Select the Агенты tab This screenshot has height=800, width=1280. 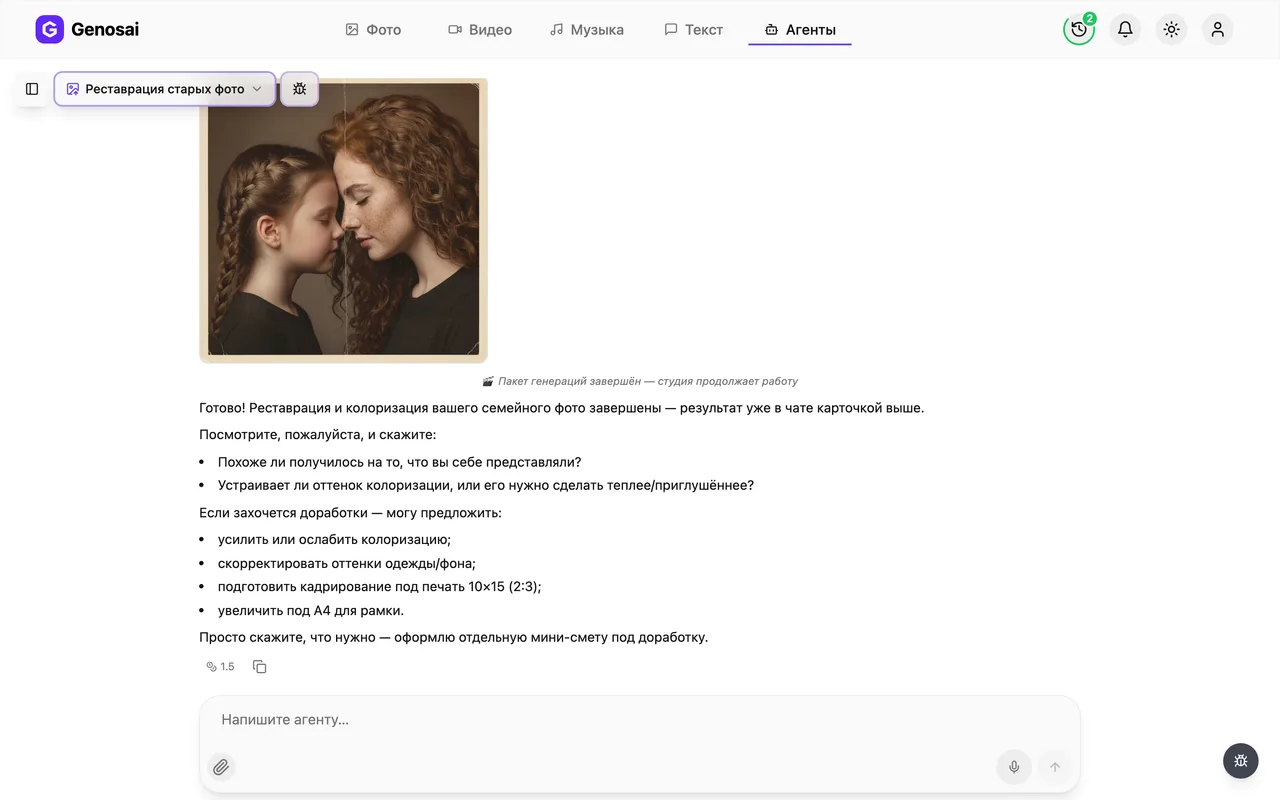[800, 30]
